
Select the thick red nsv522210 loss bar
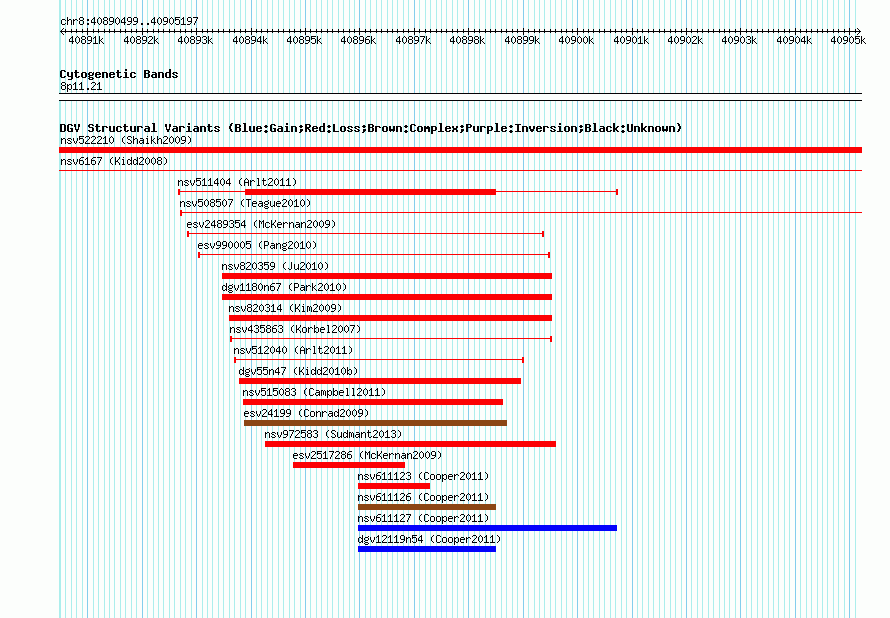click(x=460, y=150)
